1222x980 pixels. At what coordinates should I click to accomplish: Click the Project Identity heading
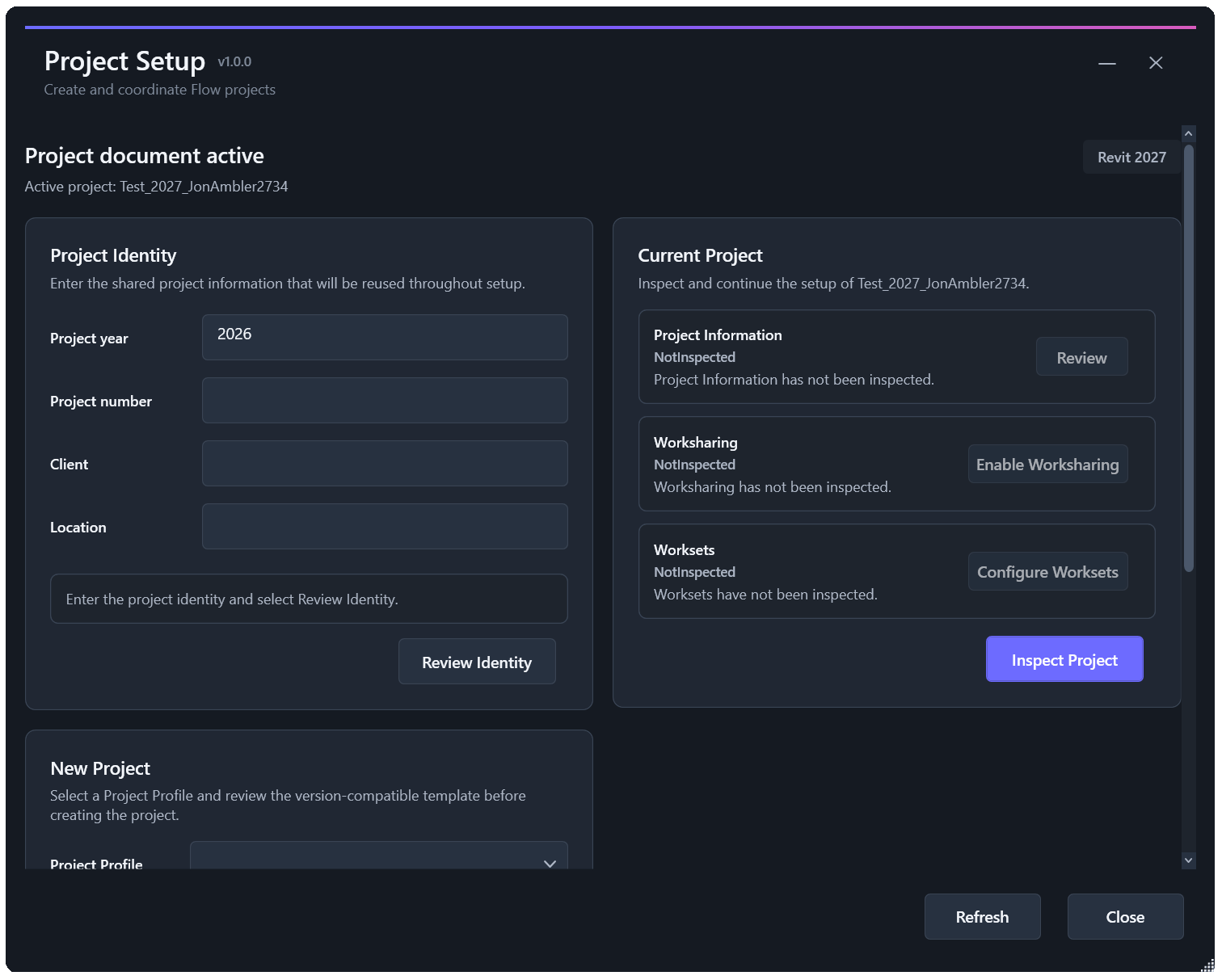pyautogui.click(x=113, y=255)
